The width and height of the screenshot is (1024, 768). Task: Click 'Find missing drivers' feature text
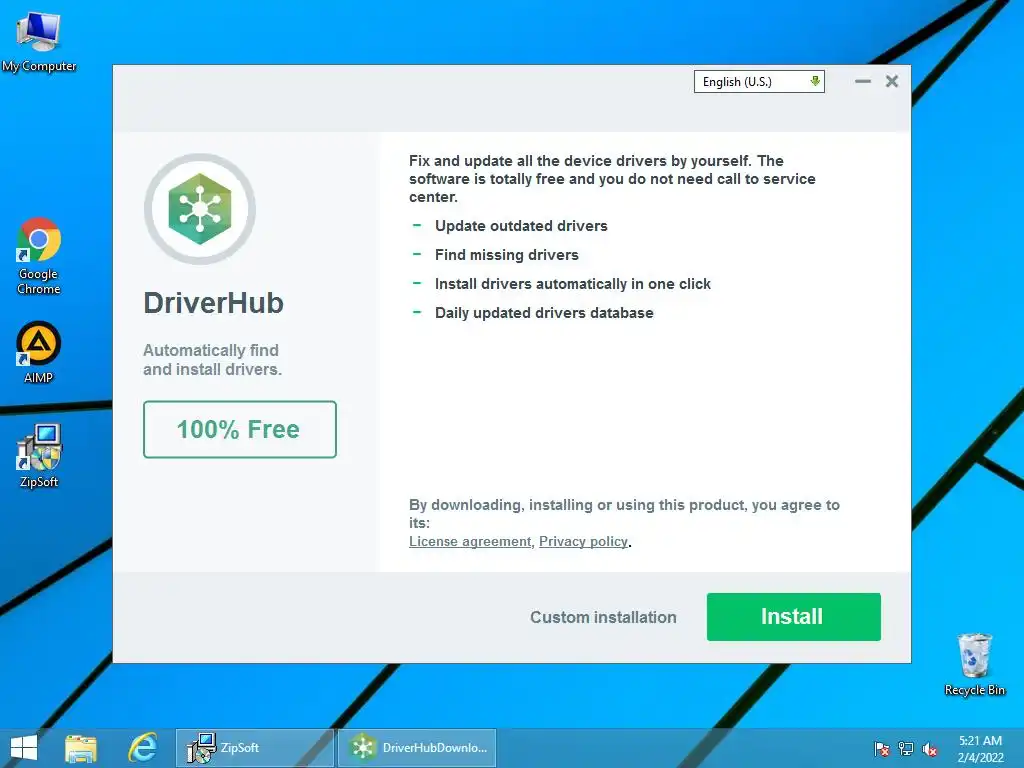[507, 255]
